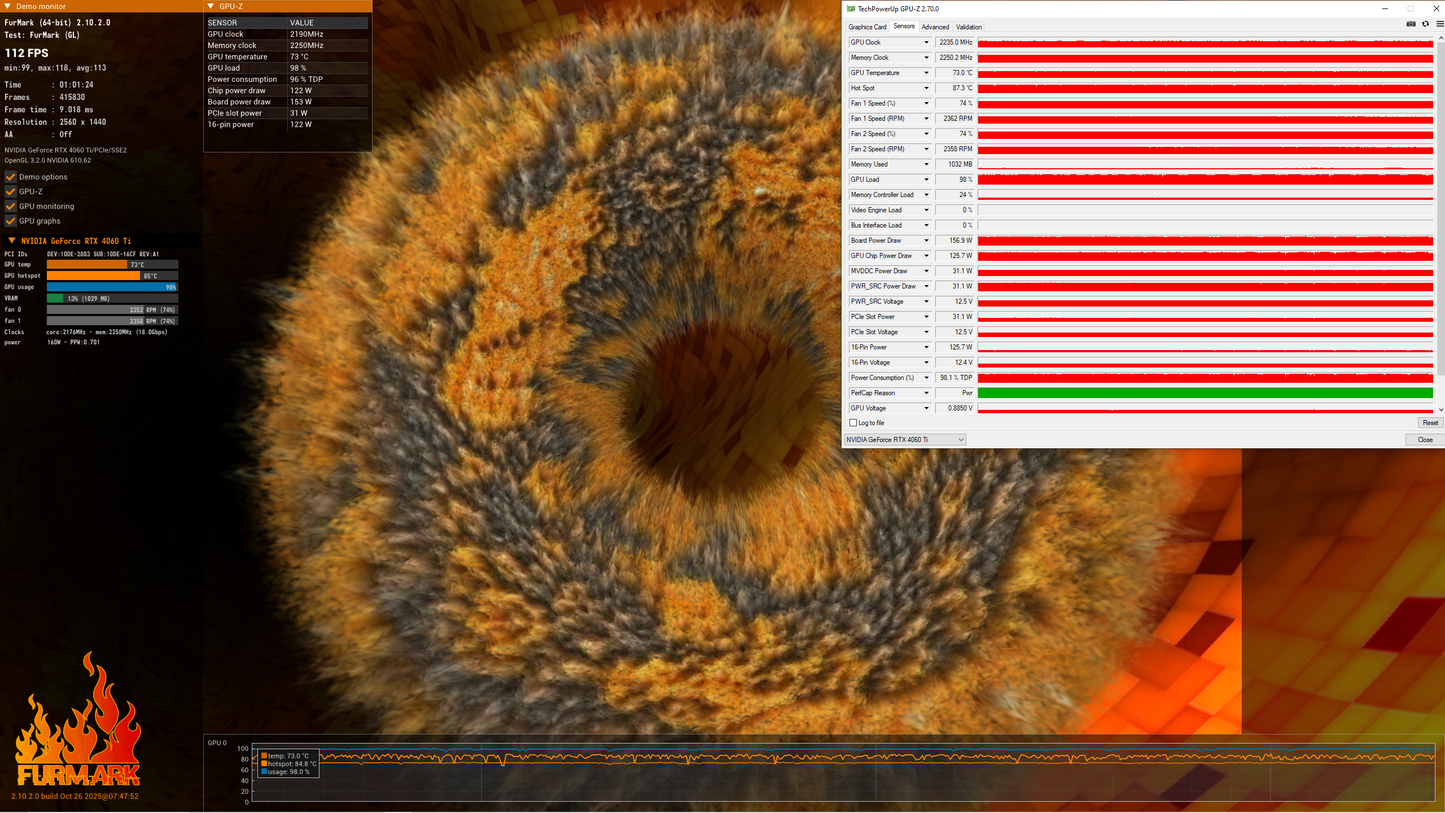Click the graph legend showing temp, hotspot, usage
Image resolution: width=1445 pixels, height=813 pixels.
point(288,764)
